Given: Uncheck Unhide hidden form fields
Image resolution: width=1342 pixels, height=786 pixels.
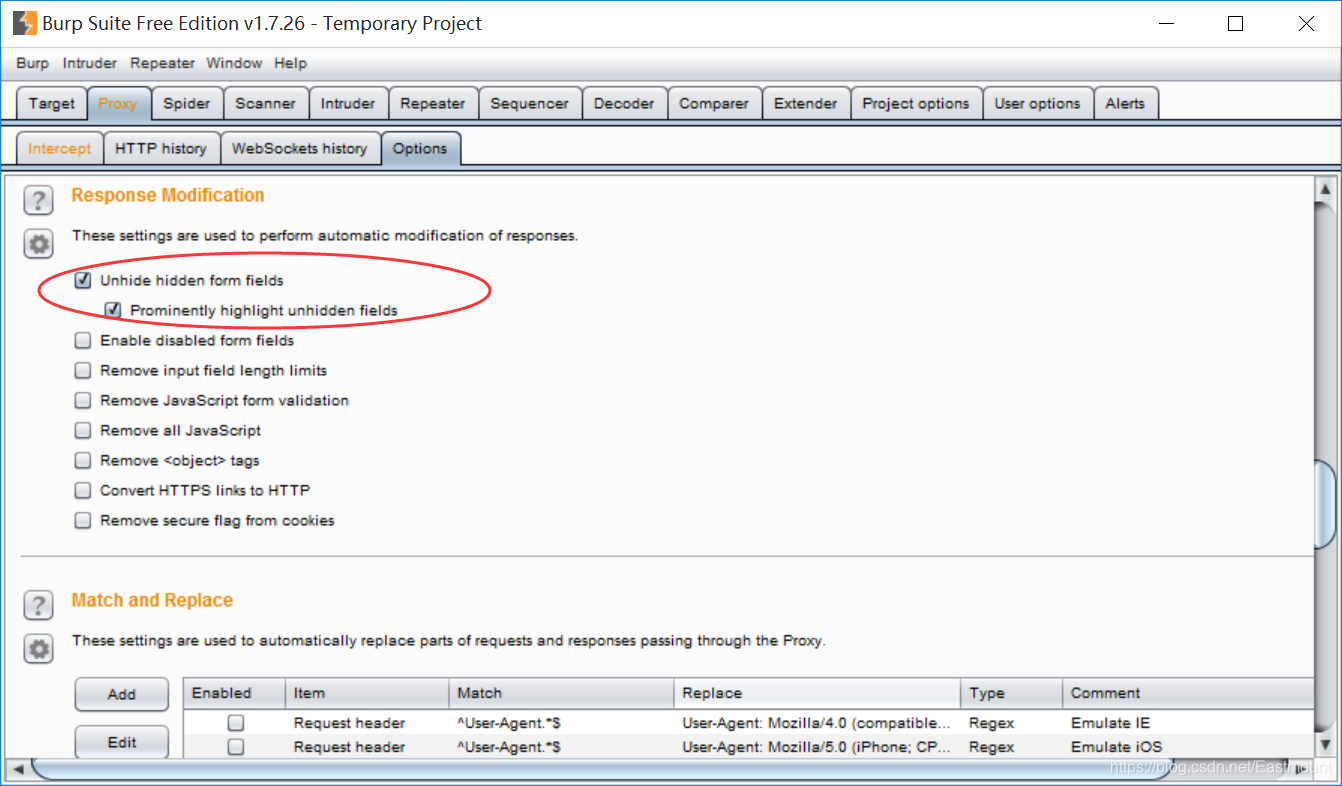Looking at the screenshot, I should coord(83,280).
